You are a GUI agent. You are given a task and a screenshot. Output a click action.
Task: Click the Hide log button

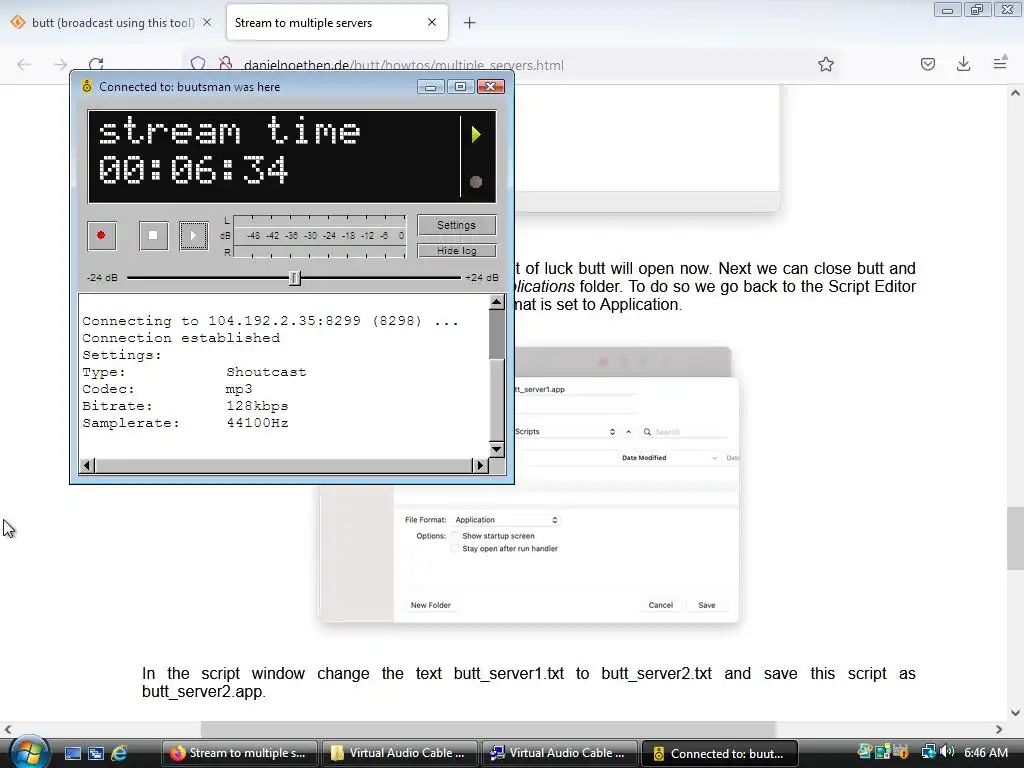click(x=456, y=251)
